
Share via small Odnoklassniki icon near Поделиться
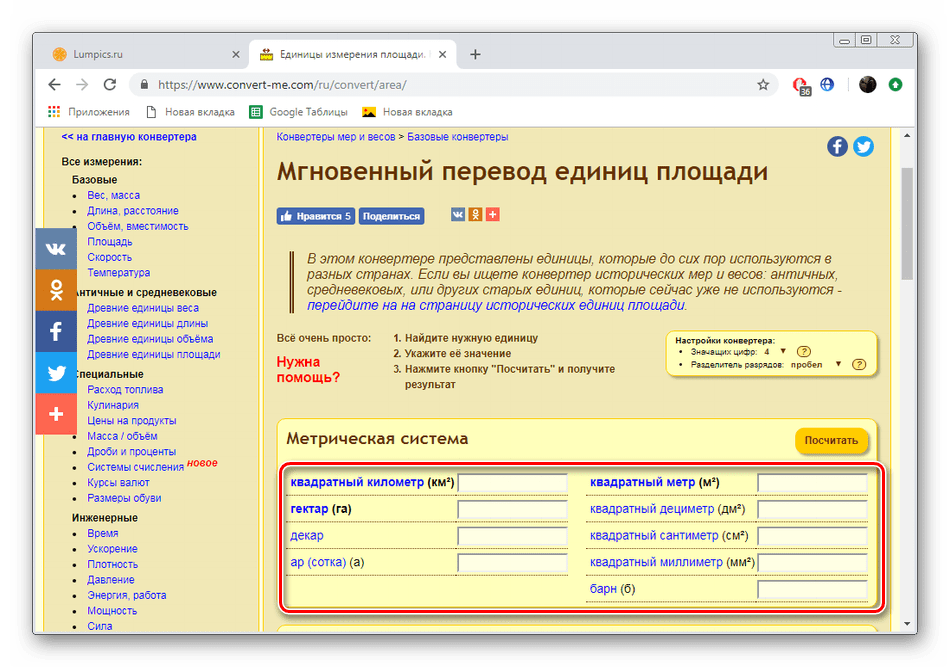[476, 214]
